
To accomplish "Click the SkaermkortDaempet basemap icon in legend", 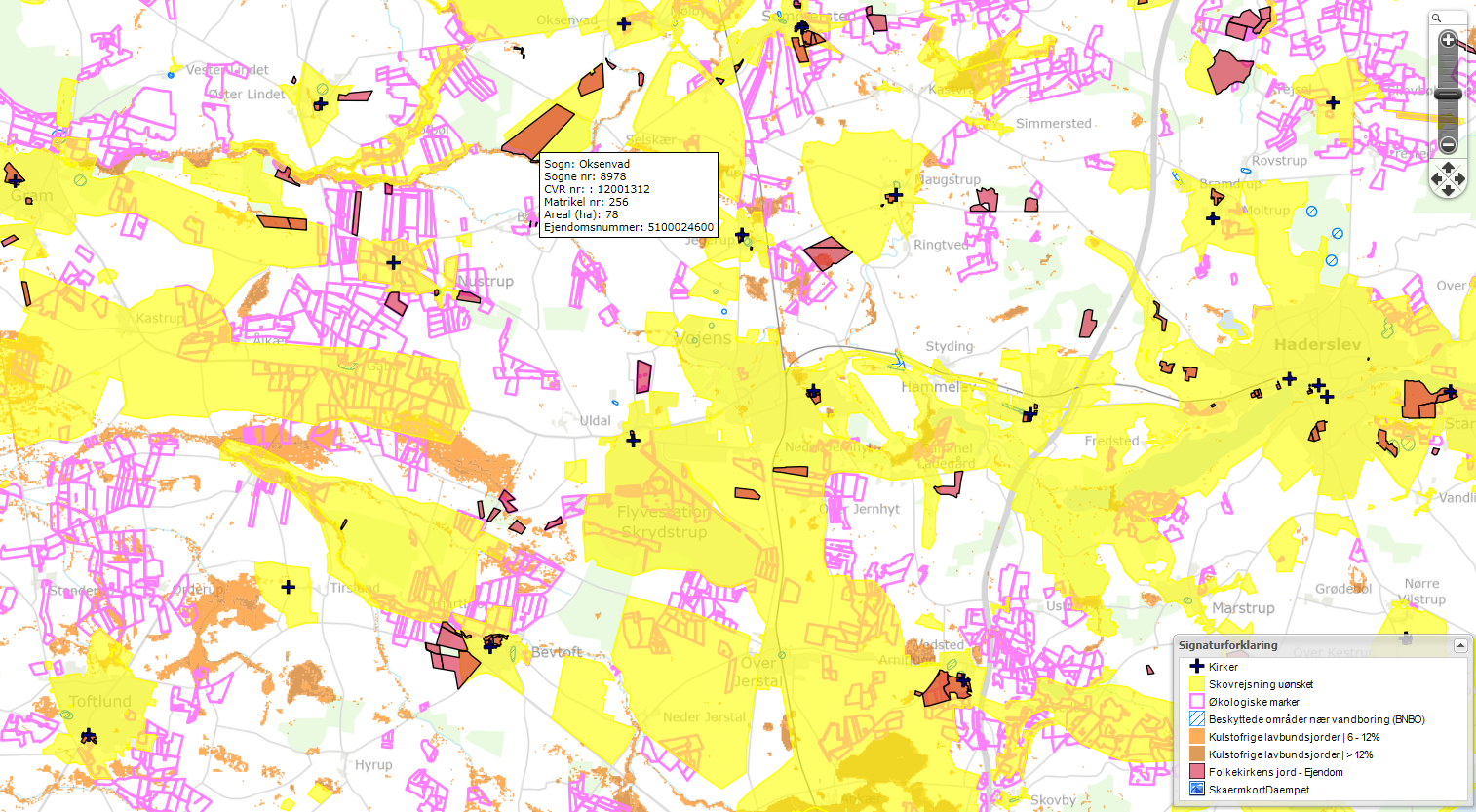I will coord(1196,790).
